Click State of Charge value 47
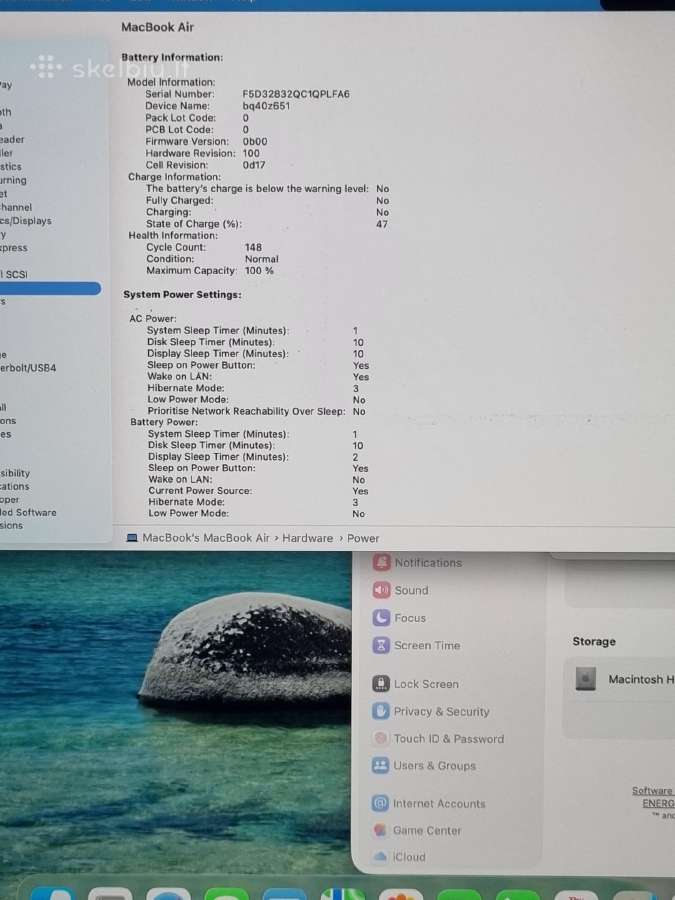675x900 pixels. (382, 224)
